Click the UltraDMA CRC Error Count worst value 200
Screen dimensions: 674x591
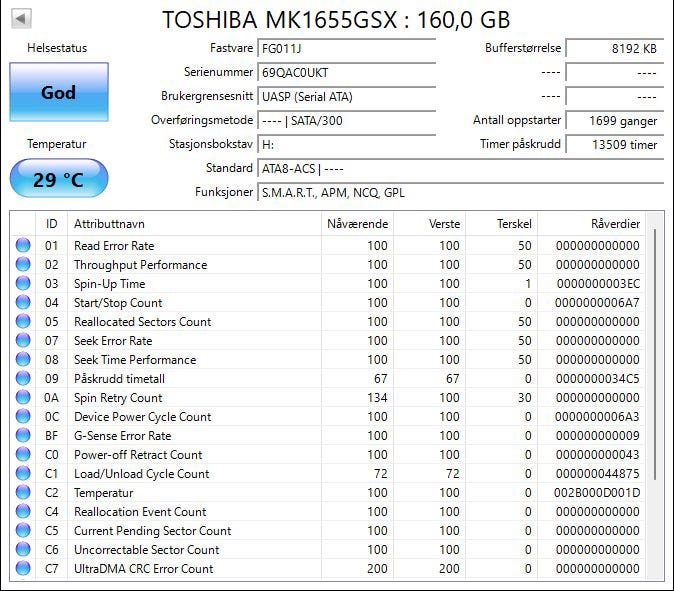tap(449, 569)
